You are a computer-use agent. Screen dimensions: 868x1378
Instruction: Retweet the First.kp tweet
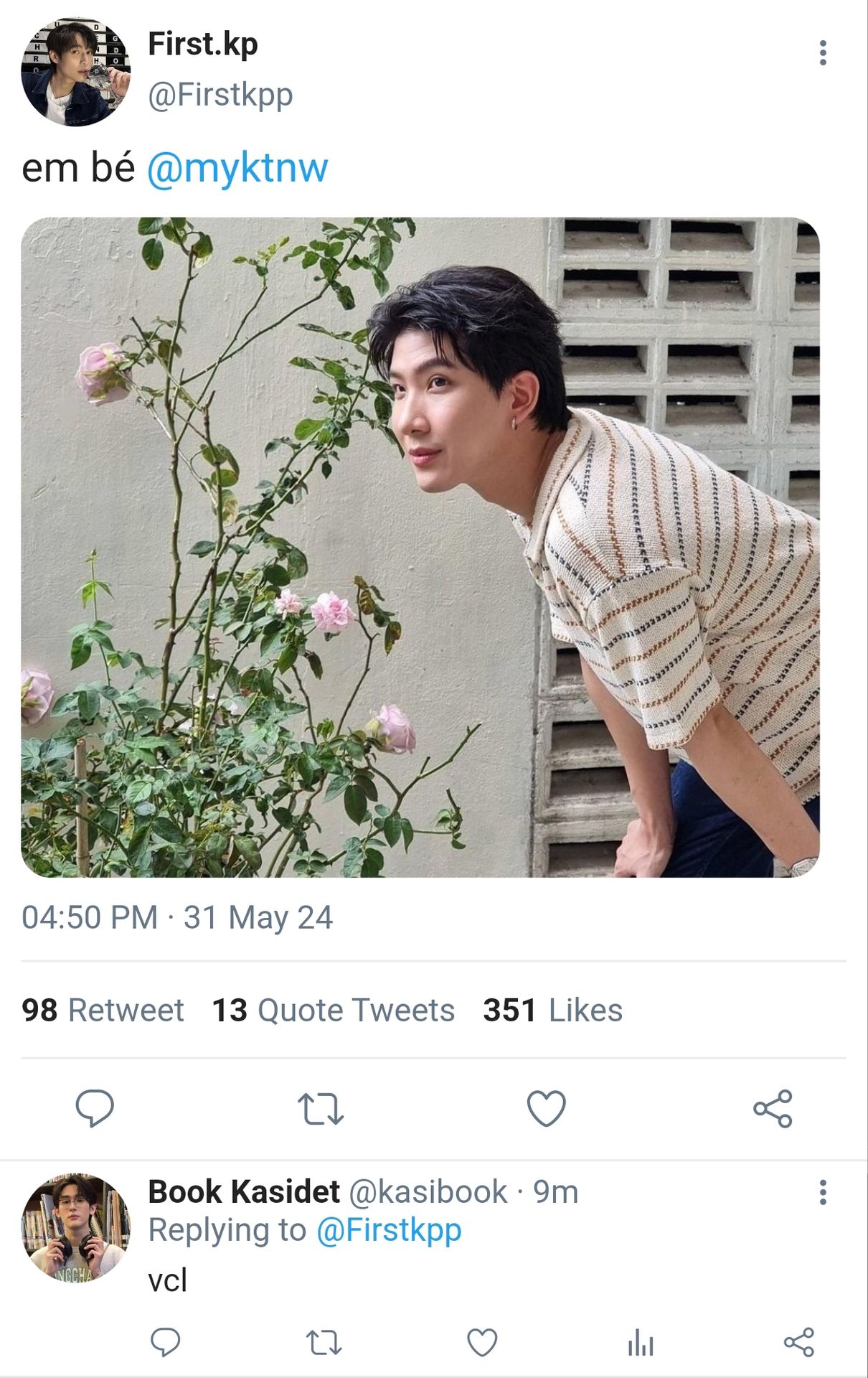click(x=321, y=1108)
